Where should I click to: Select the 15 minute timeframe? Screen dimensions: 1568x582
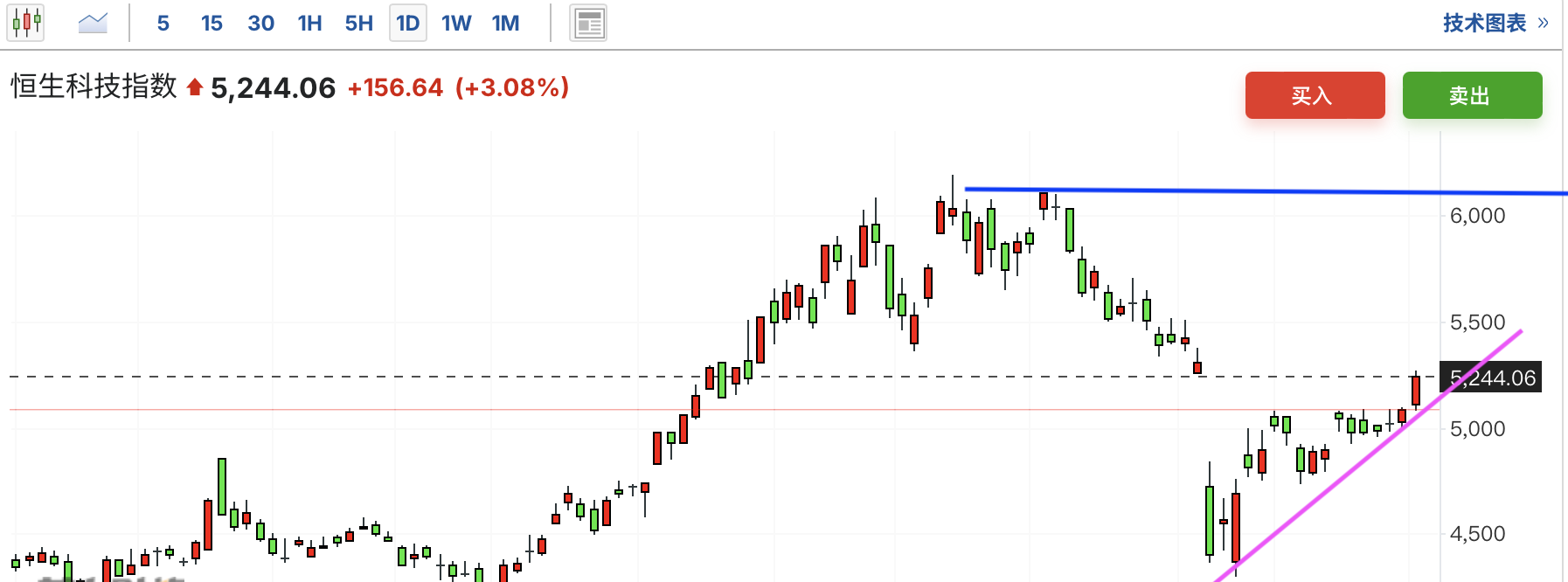coord(212,23)
